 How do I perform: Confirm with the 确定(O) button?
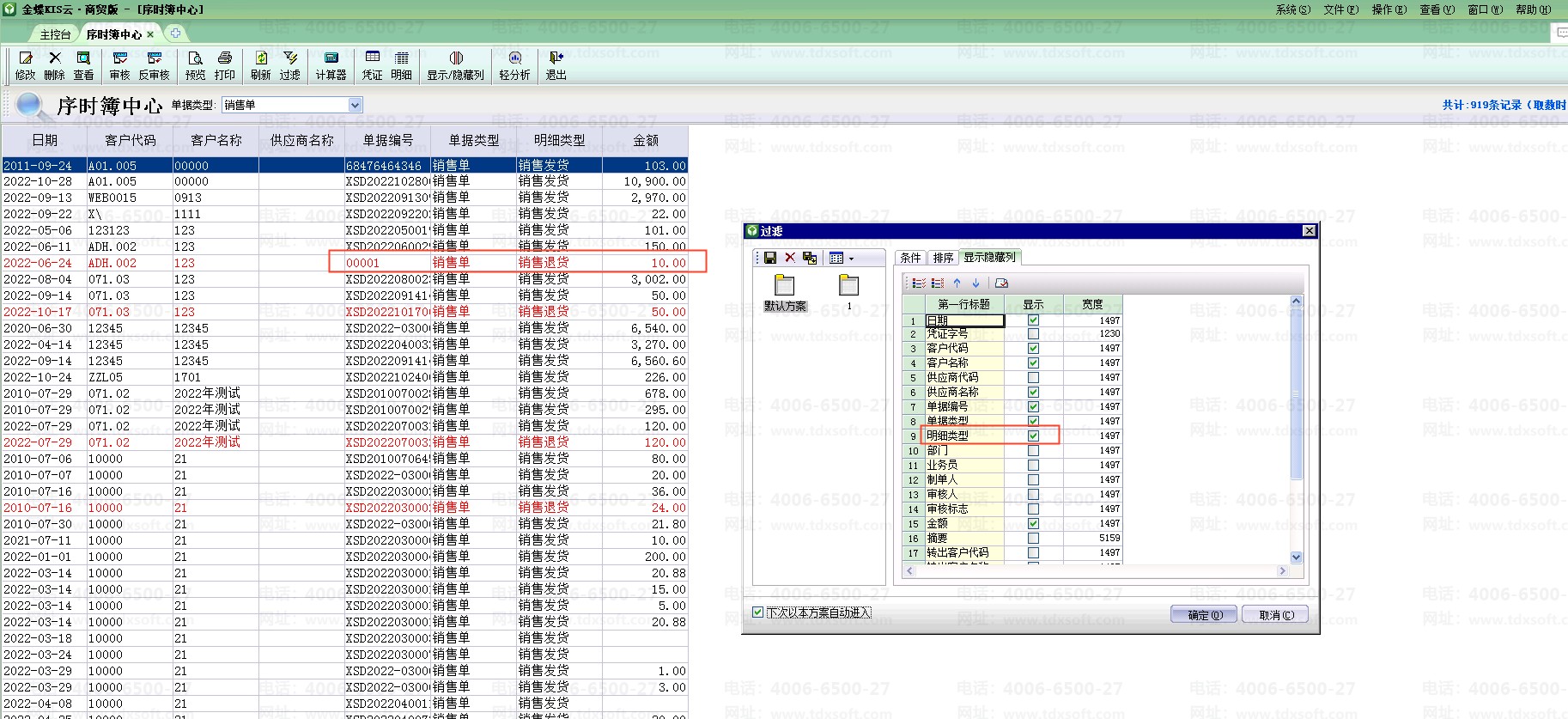tap(1204, 614)
